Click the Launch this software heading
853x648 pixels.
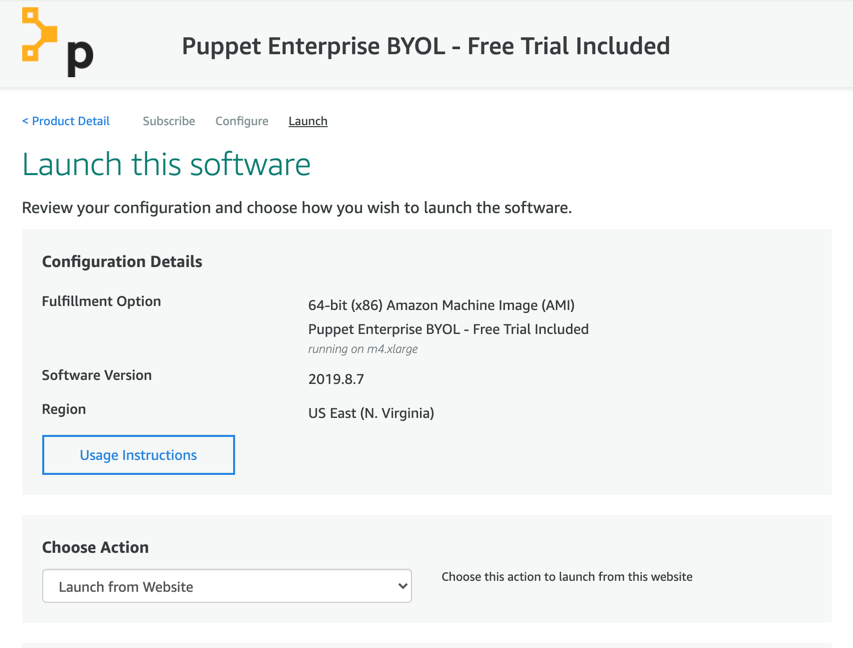[x=166, y=164]
